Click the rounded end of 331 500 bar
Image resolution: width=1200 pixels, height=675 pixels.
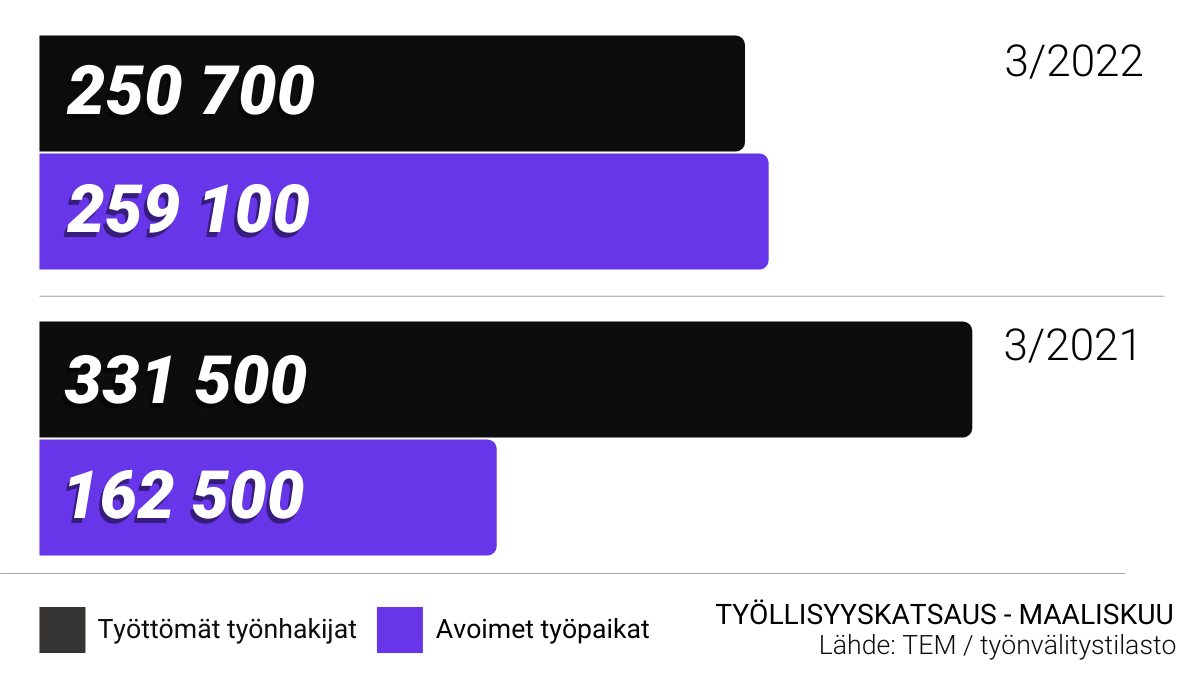pos(966,379)
